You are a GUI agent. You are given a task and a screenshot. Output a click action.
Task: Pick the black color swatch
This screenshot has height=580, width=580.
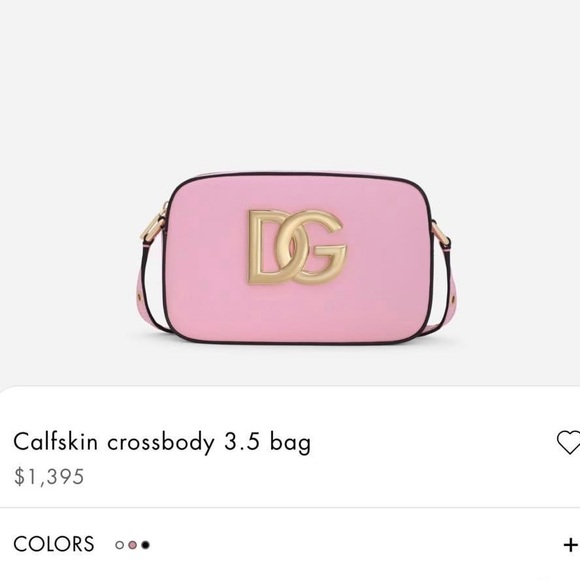pos(146,545)
